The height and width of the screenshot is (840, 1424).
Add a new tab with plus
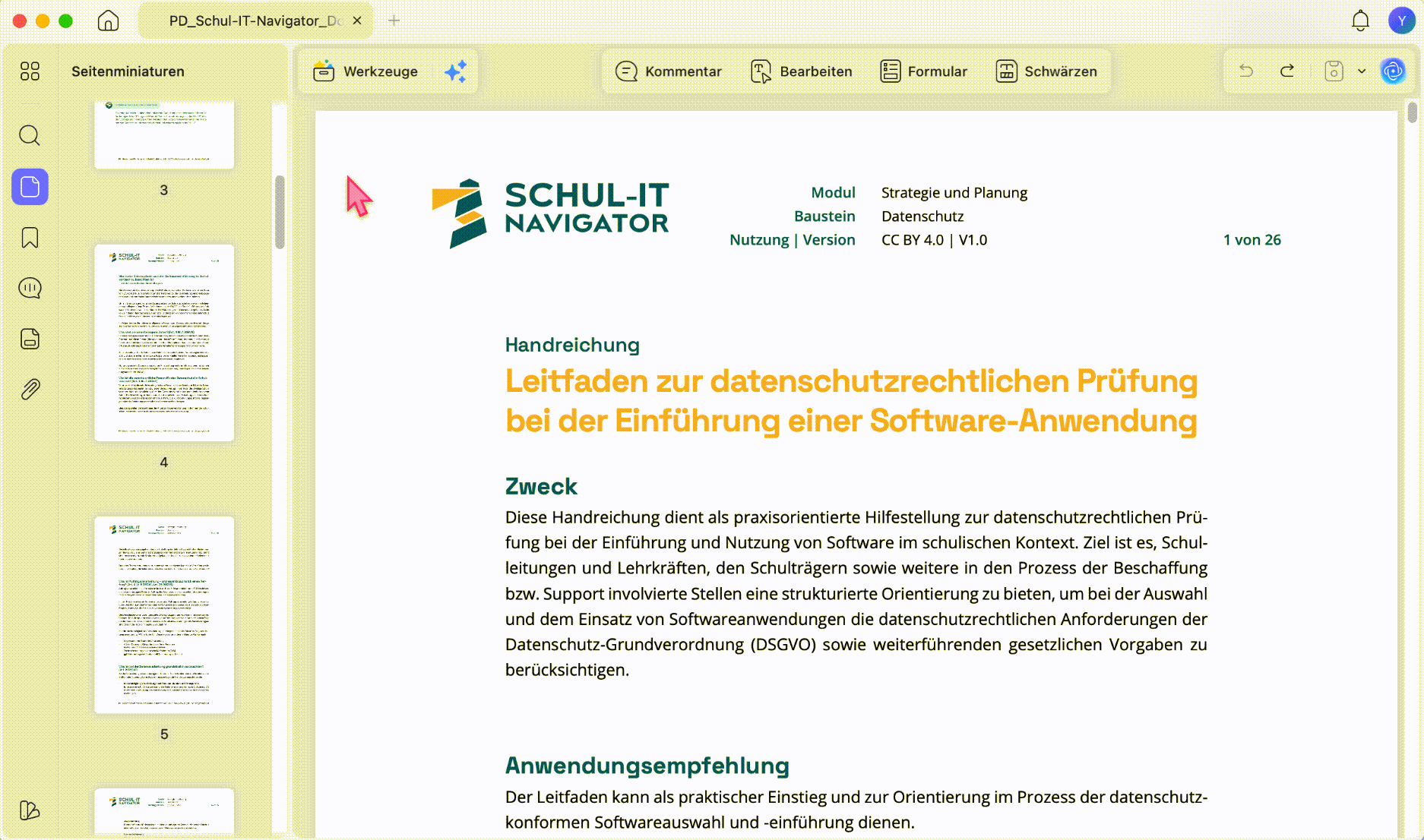(x=394, y=21)
